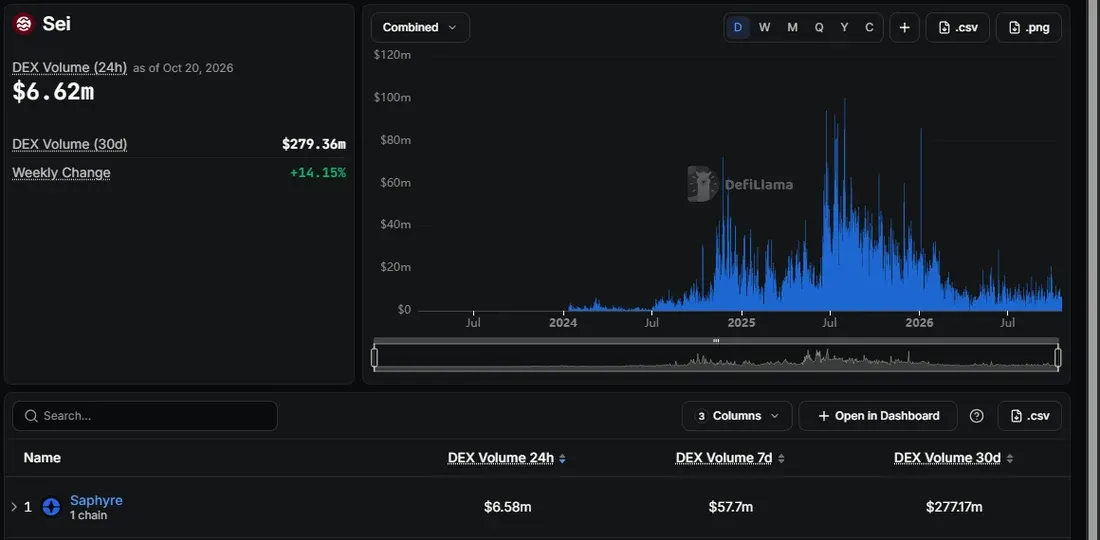Click the Sei chain logo icon
This screenshot has height=540, width=1100.
tap(24, 24)
